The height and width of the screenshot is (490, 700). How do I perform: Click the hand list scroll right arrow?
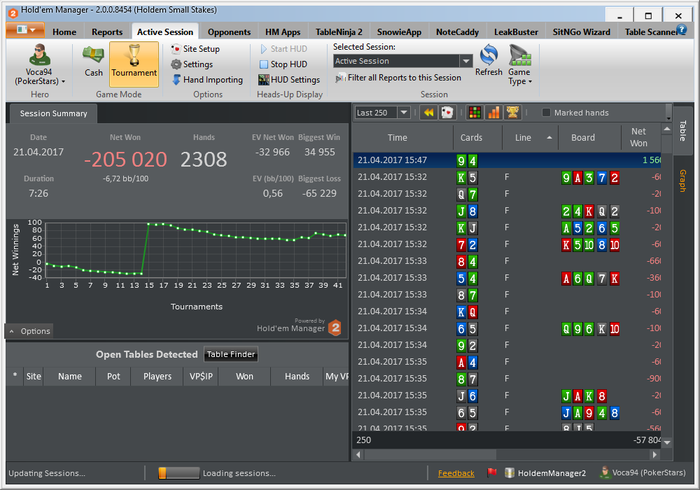(x=654, y=455)
